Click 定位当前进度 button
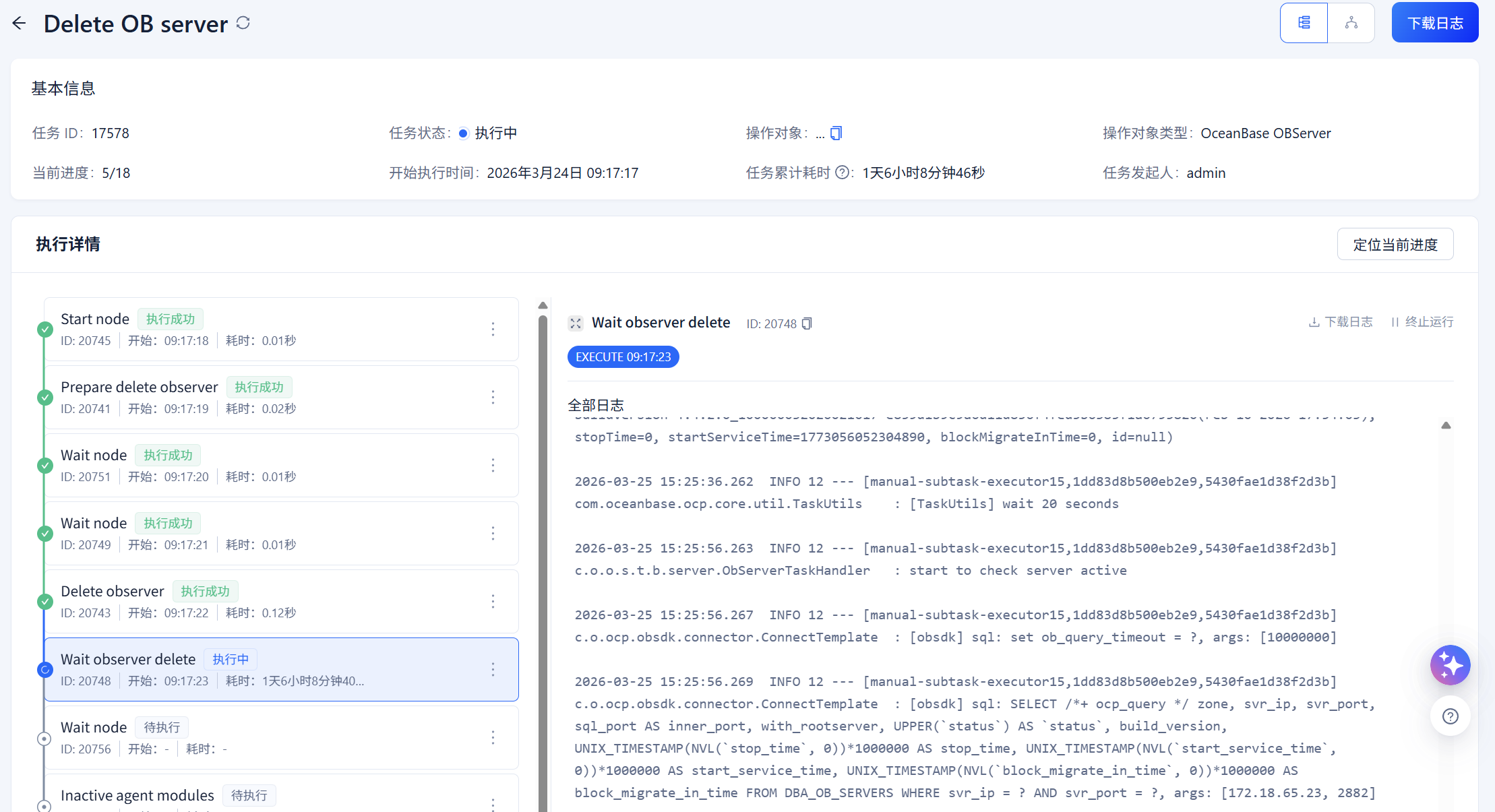Image resolution: width=1495 pixels, height=812 pixels. [1395, 244]
